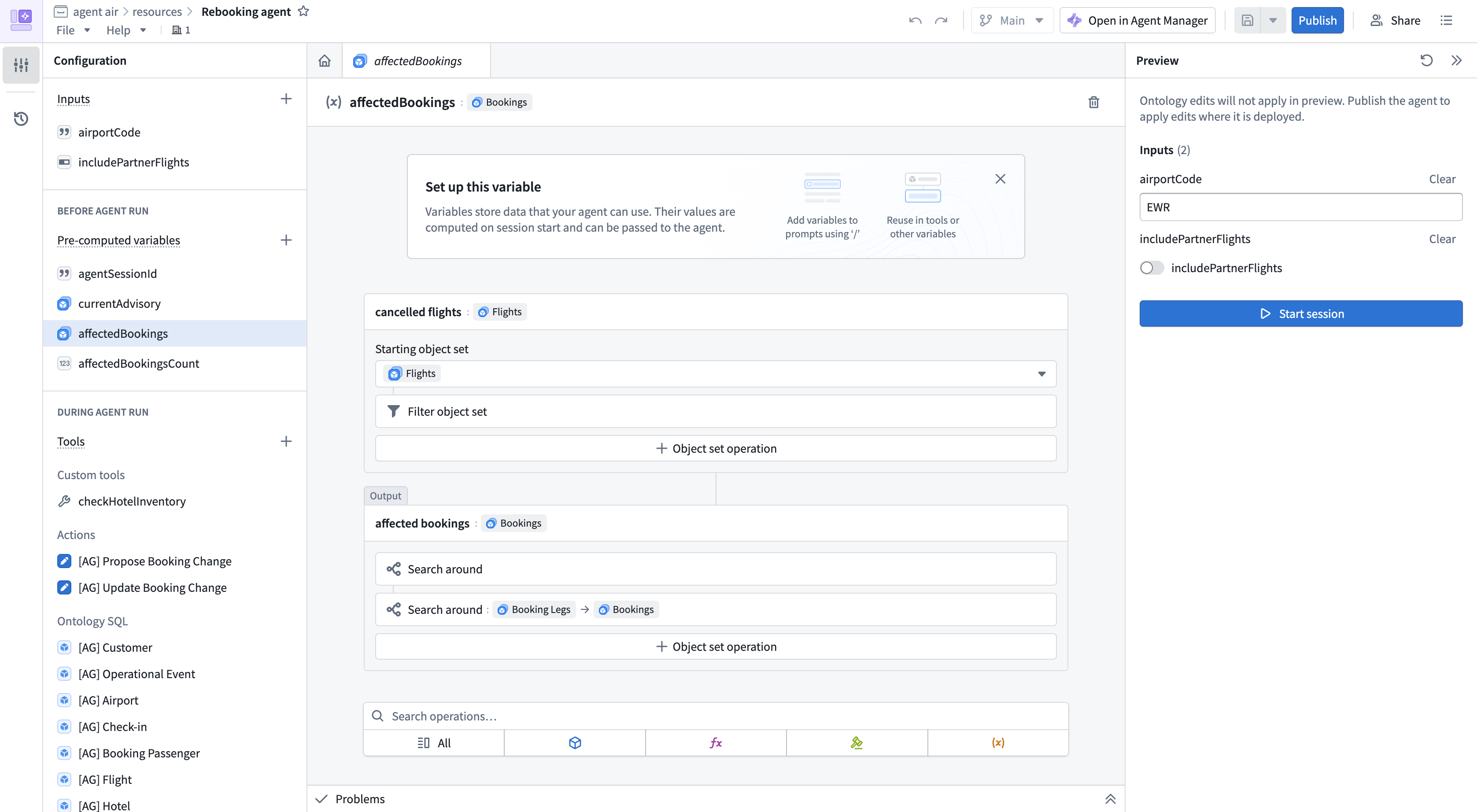Focus the Search operations field
This screenshot has height=812, width=1477.
point(715,716)
